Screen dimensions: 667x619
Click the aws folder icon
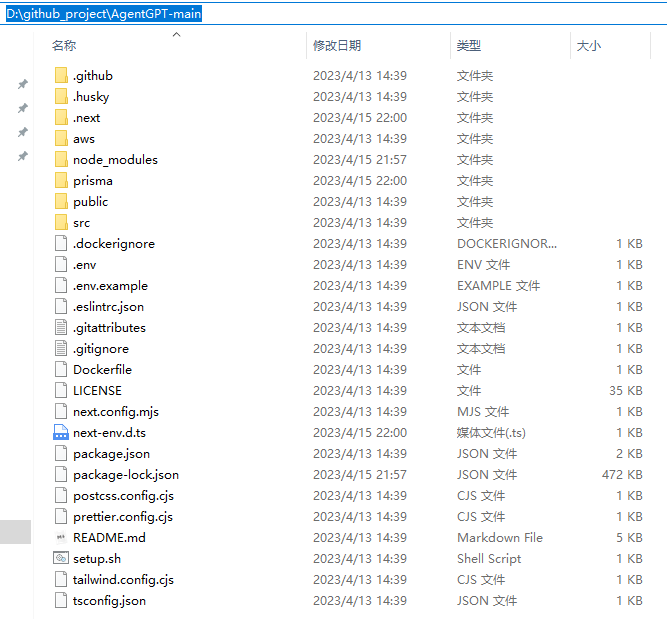pyautogui.click(x=61, y=138)
